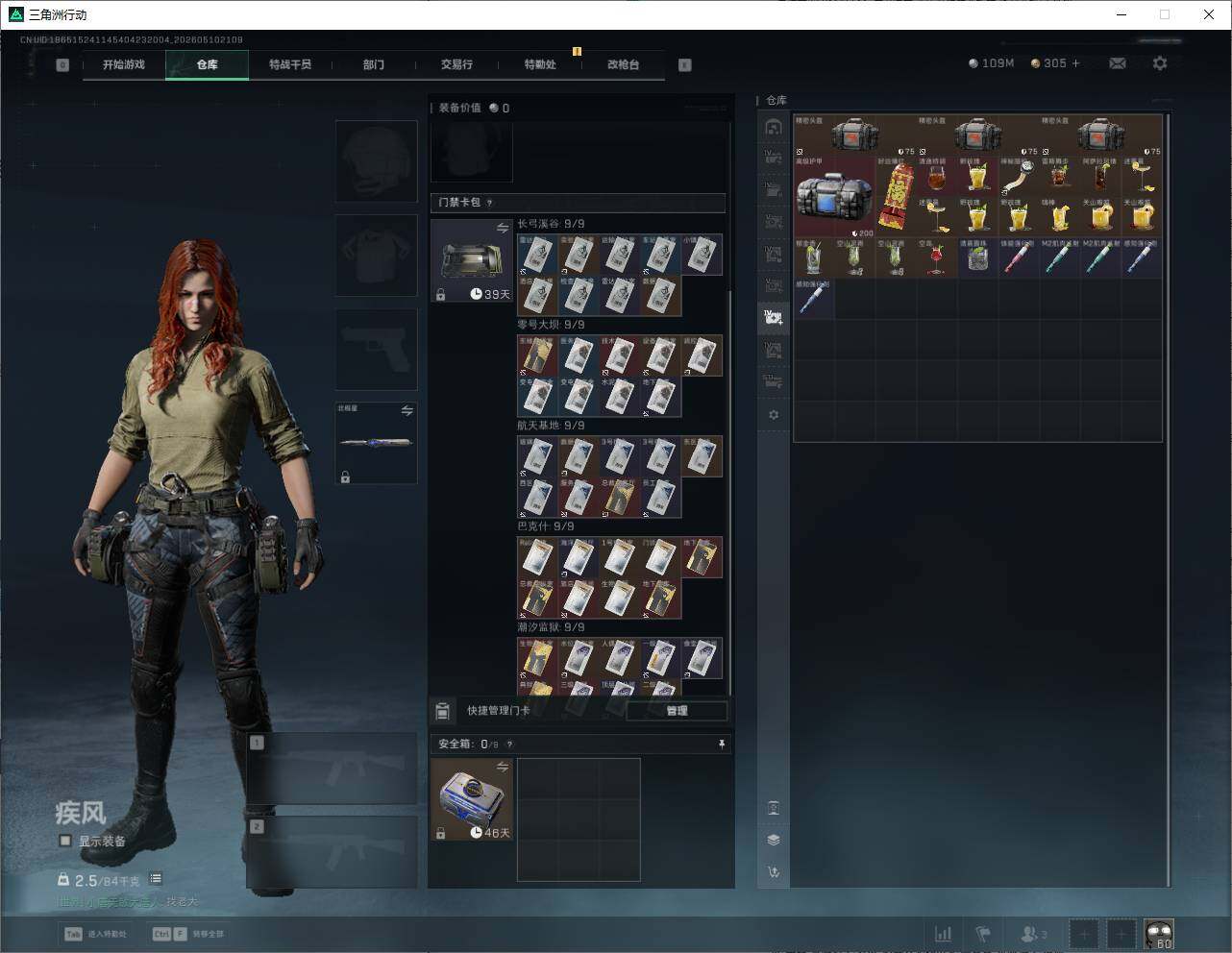Select the keycard case showing 39天
This screenshot has width=1232, height=953.
pyautogui.click(x=472, y=261)
